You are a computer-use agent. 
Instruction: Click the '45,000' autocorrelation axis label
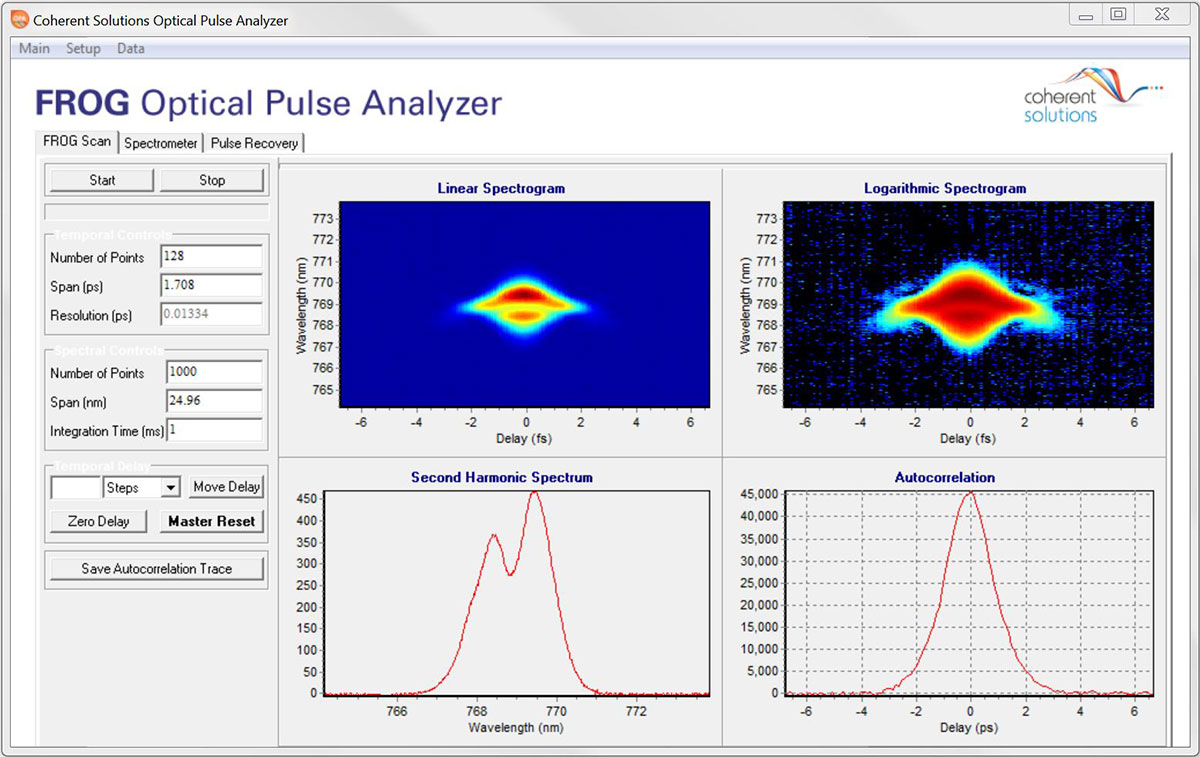click(x=758, y=494)
